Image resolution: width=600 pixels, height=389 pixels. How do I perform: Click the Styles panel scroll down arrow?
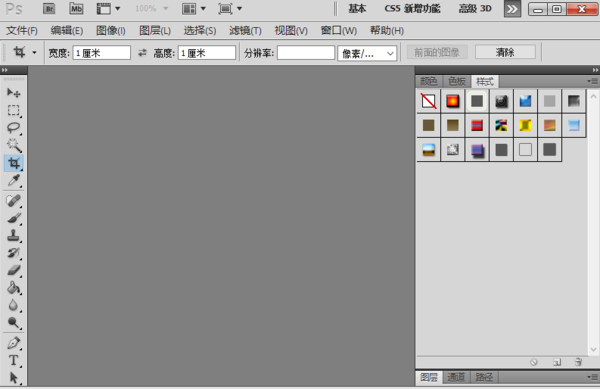click(x=593, y=349)
